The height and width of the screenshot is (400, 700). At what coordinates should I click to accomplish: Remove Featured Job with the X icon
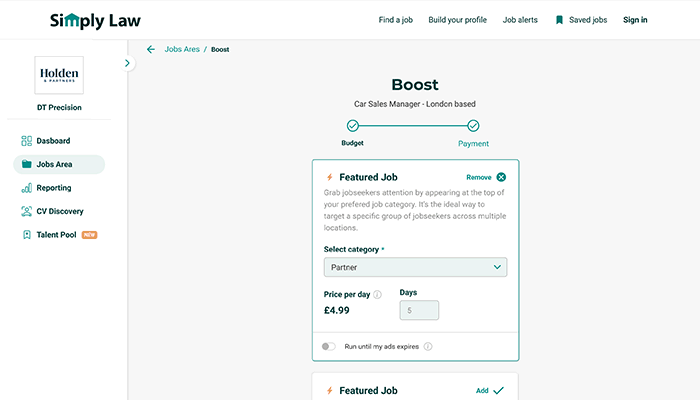point(501,177)
